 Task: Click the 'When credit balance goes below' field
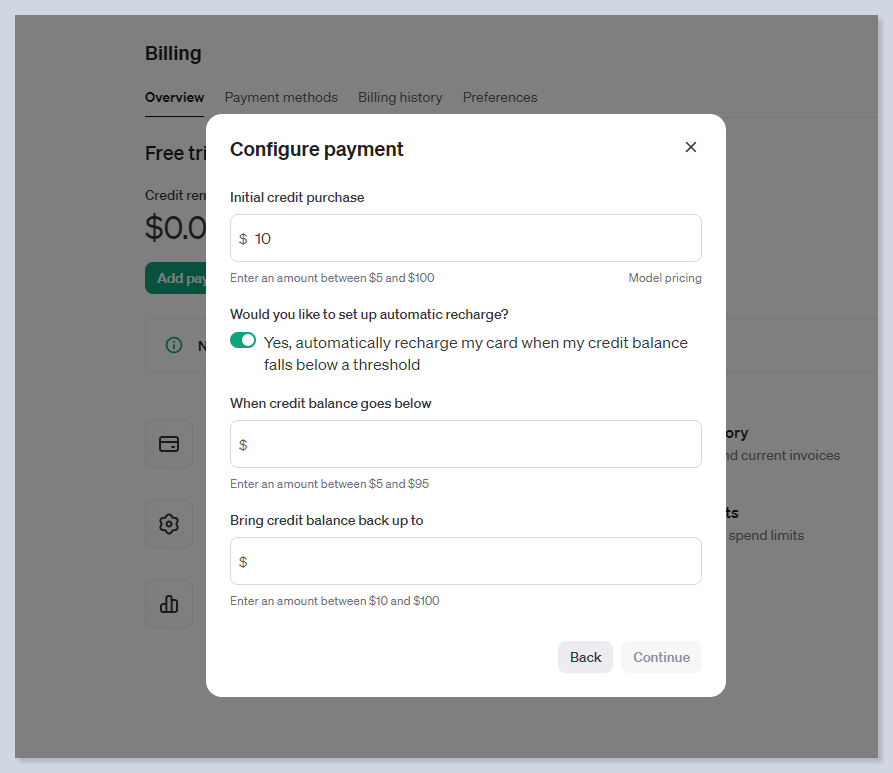click(475, 444)
